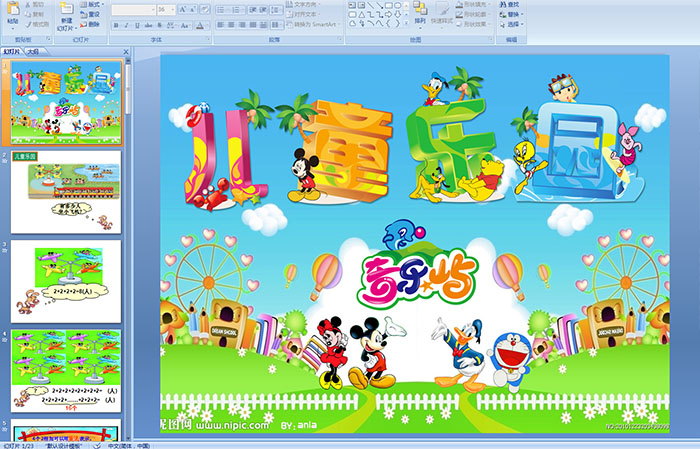
Task: Click Copy (复制) in clipboard group
Action: [x=34, y=14]
